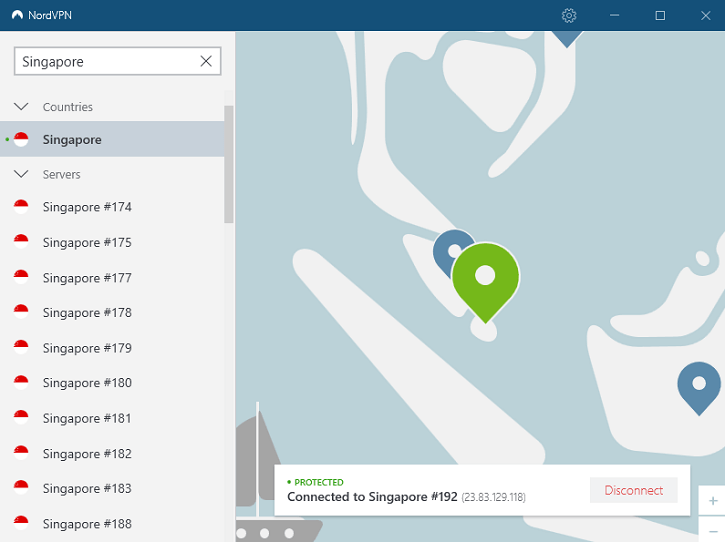The height and width of the screenshot is (542, 725).
Task: Click flag icon beside Singapore #174
Action: point(21,206)
